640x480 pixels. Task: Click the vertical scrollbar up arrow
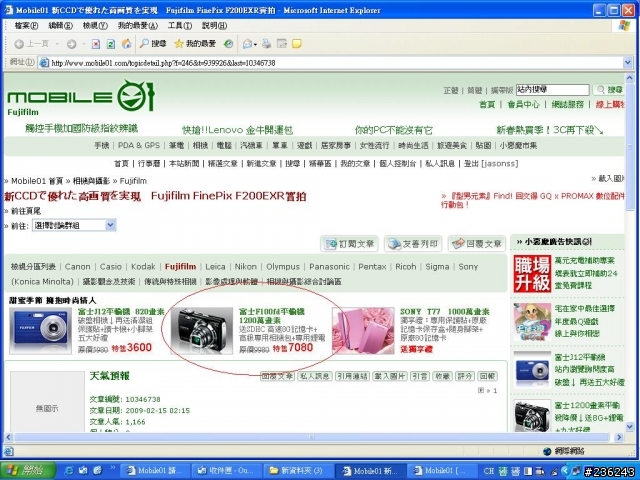tap(629, 78)
